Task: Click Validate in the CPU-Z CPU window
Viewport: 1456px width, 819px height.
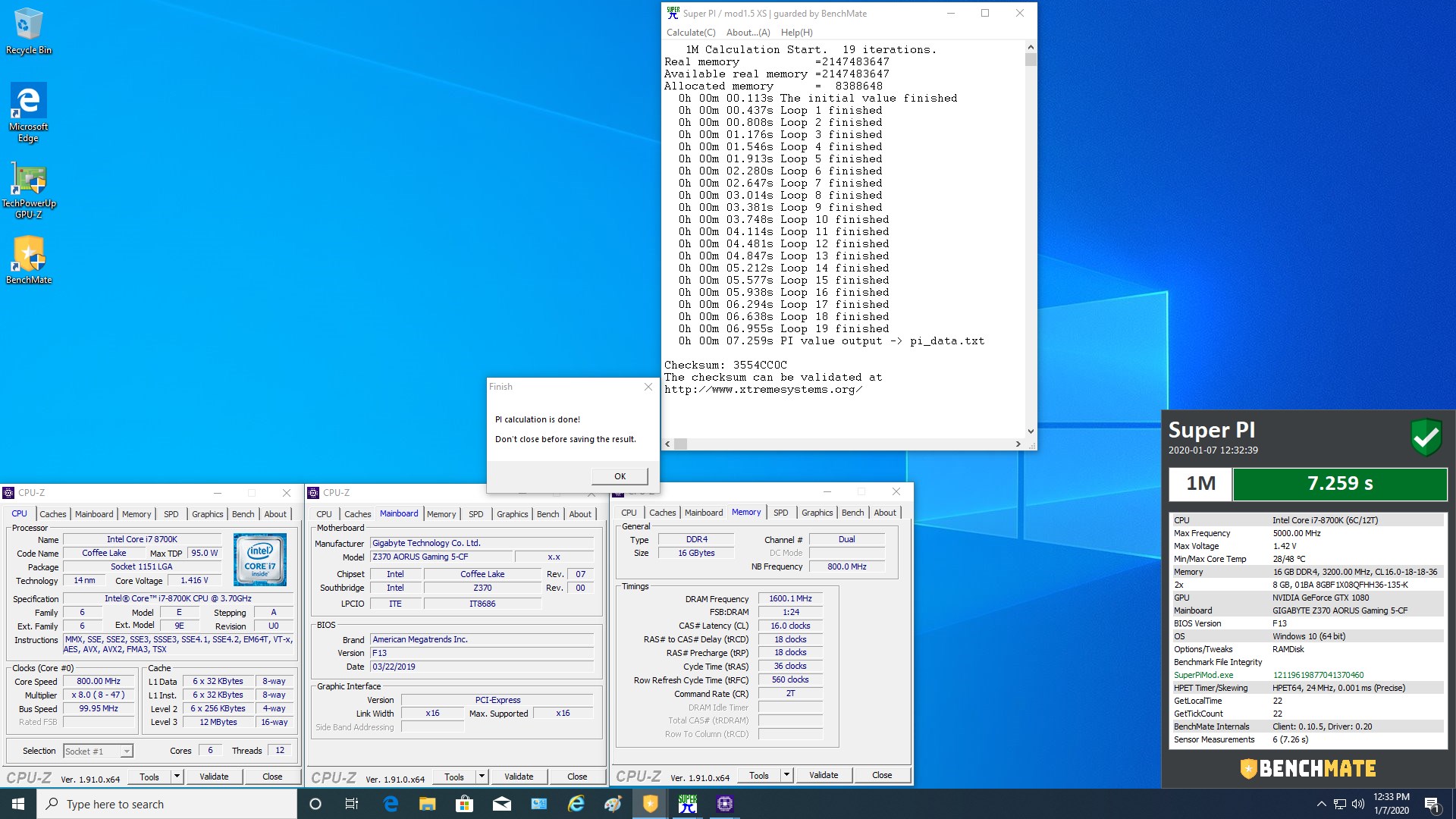Action: [214, 777]
